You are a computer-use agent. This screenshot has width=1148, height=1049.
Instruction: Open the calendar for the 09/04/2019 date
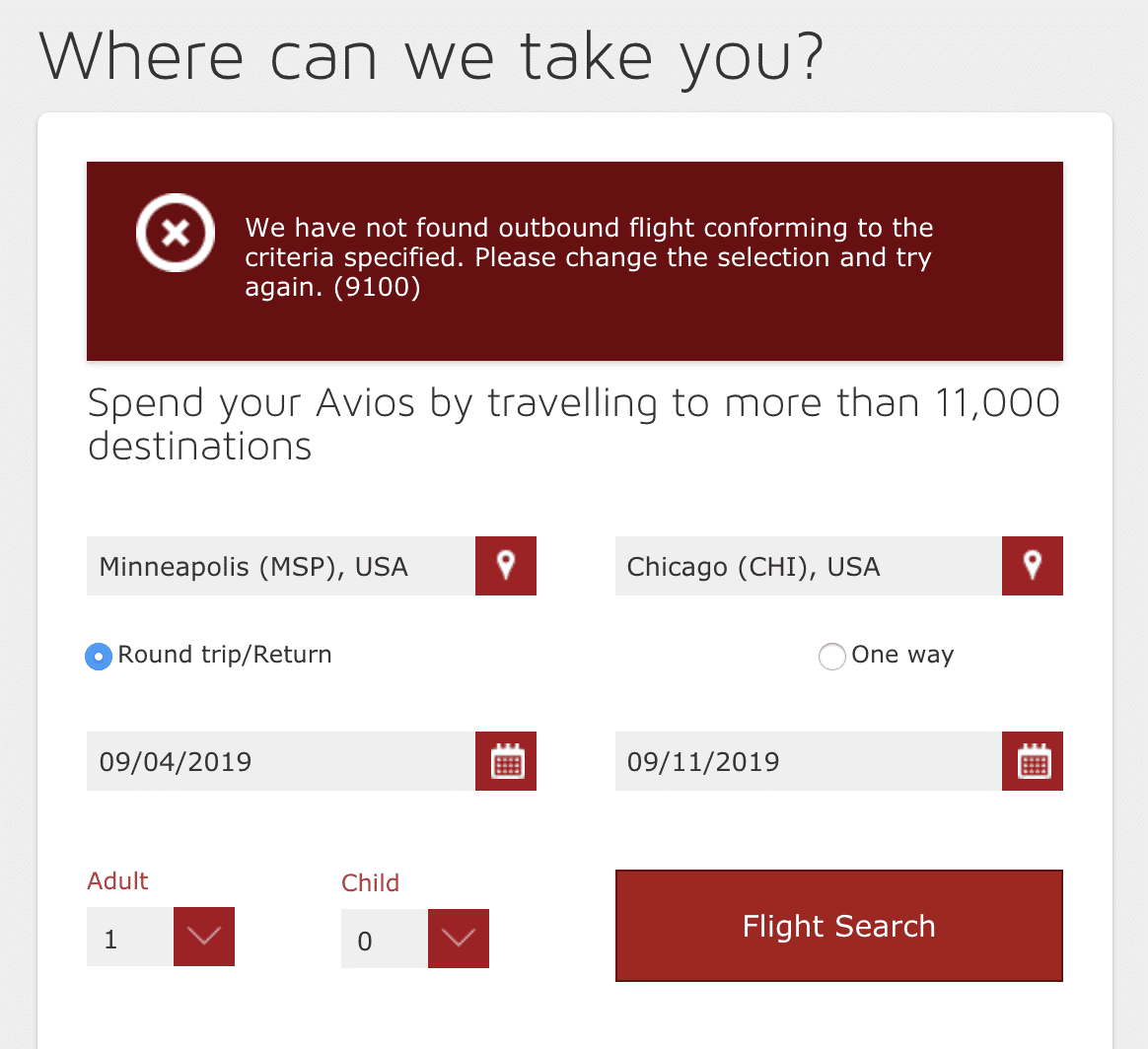(x=506, y=761)
